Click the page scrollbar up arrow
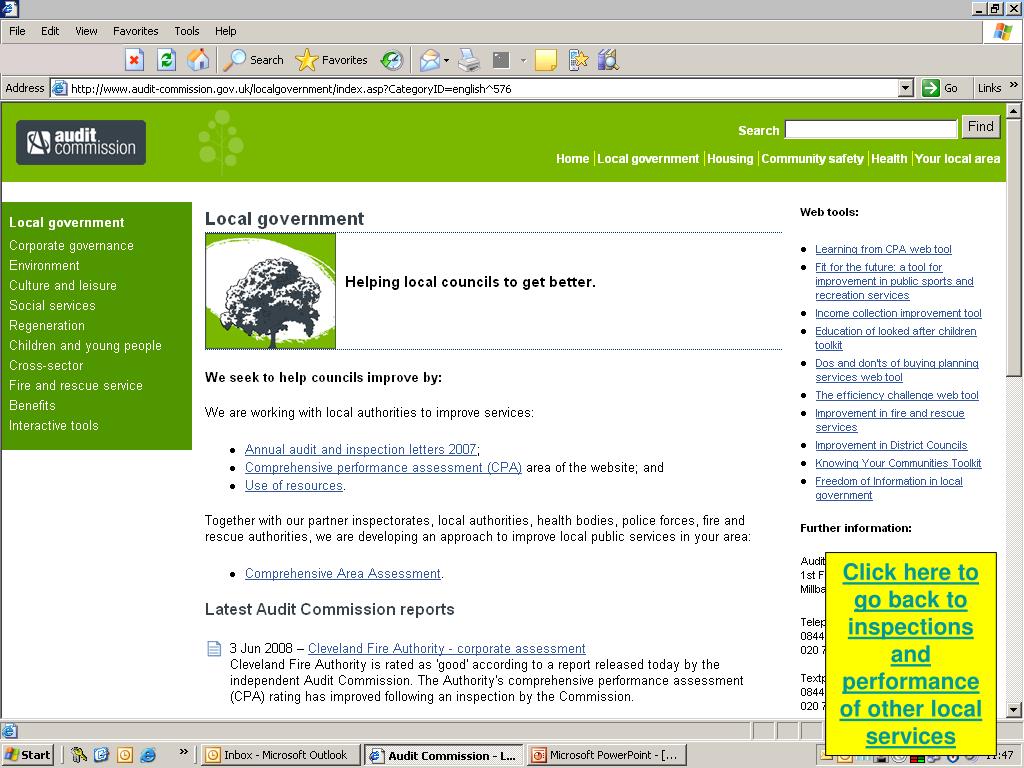The image size is (1024, 768). pyautogui.click(x=1014, y=111)
